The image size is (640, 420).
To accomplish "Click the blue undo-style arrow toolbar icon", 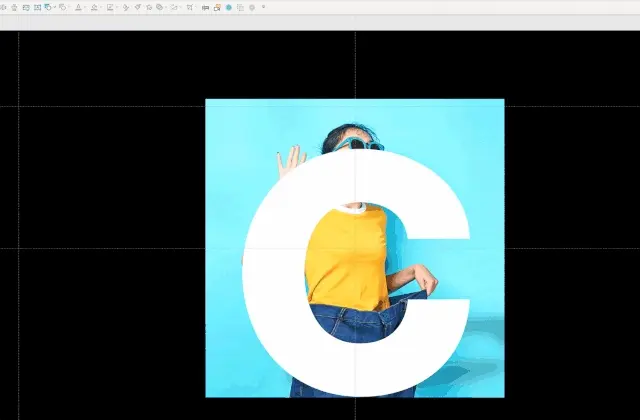I will point(48,7).
